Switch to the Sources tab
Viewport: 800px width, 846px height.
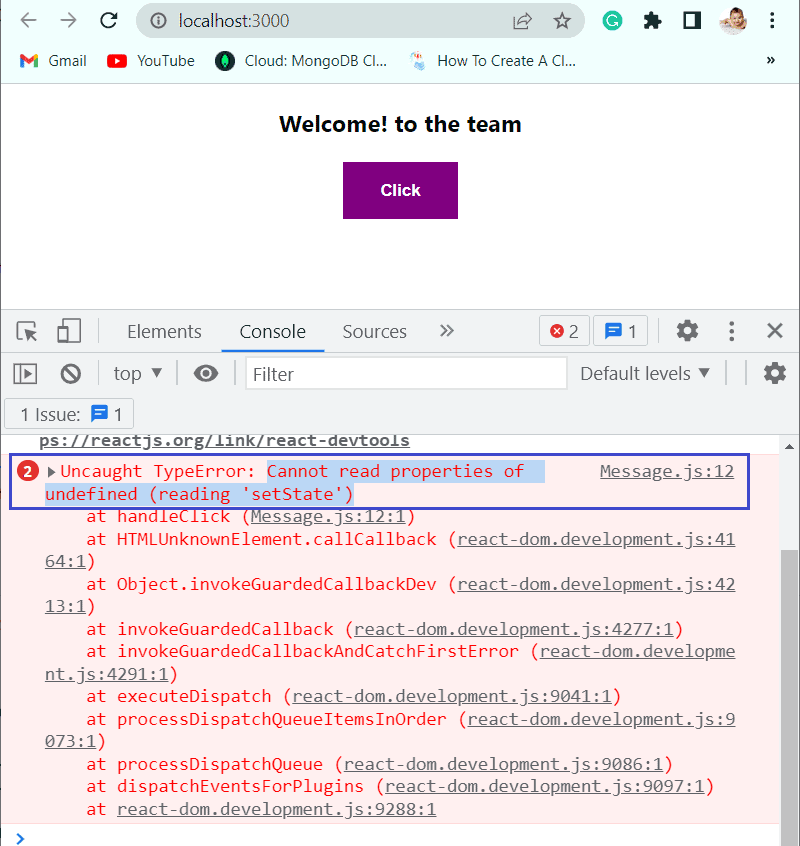pos(374,331)
